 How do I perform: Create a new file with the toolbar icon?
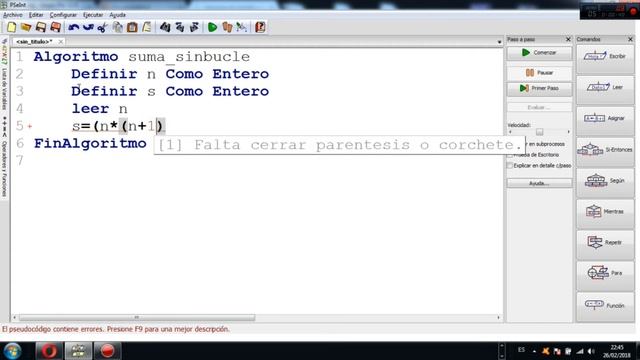(x=11, y=27)
